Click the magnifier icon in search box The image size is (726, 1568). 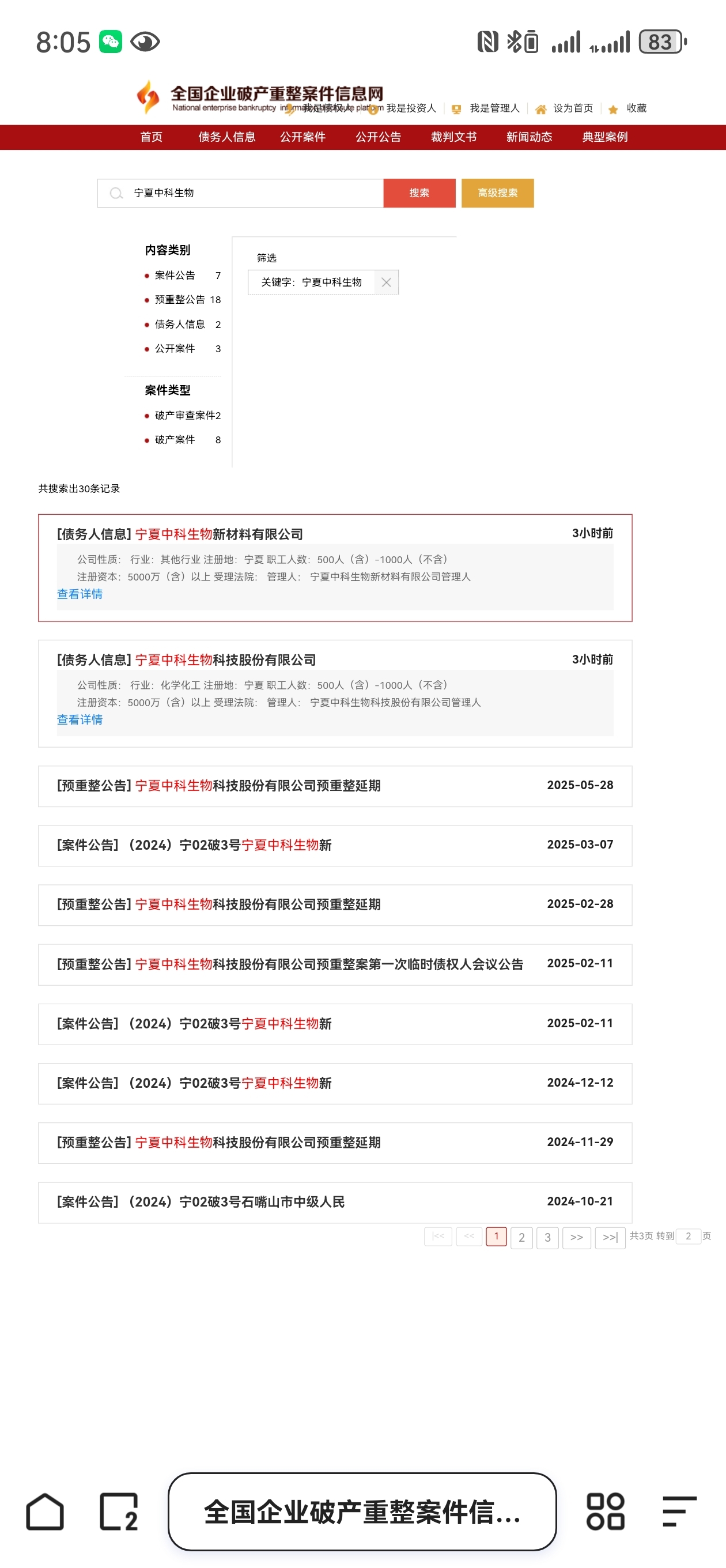pos(116,193)
